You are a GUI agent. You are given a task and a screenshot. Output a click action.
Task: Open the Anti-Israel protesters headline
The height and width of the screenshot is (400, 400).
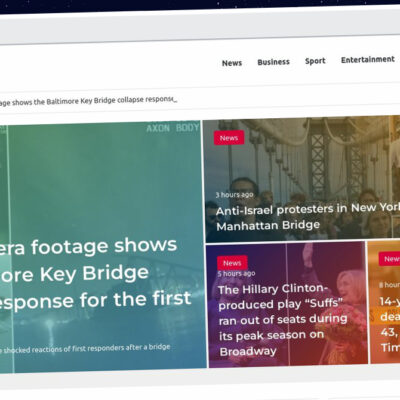pyautogui.click(x=307, y=217)
